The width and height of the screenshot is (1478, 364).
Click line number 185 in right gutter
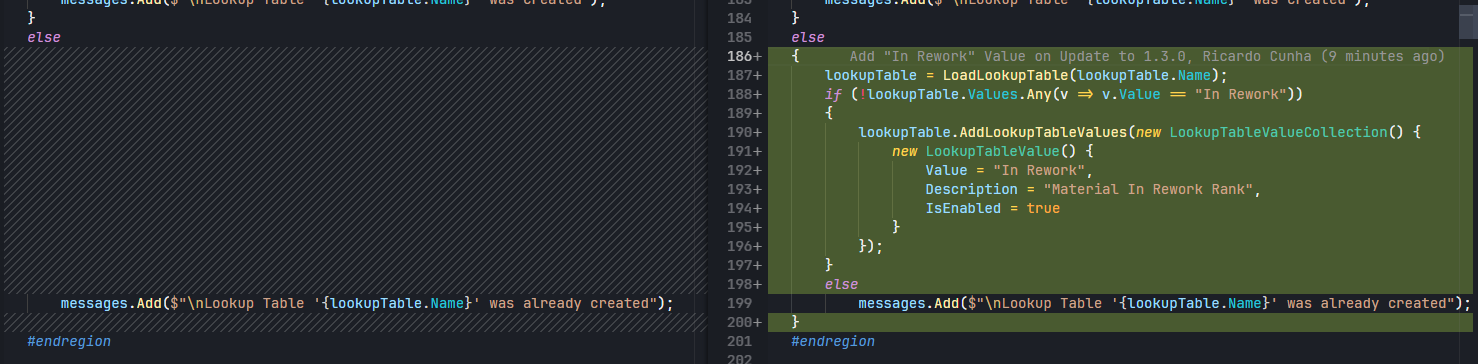point(740,38)
